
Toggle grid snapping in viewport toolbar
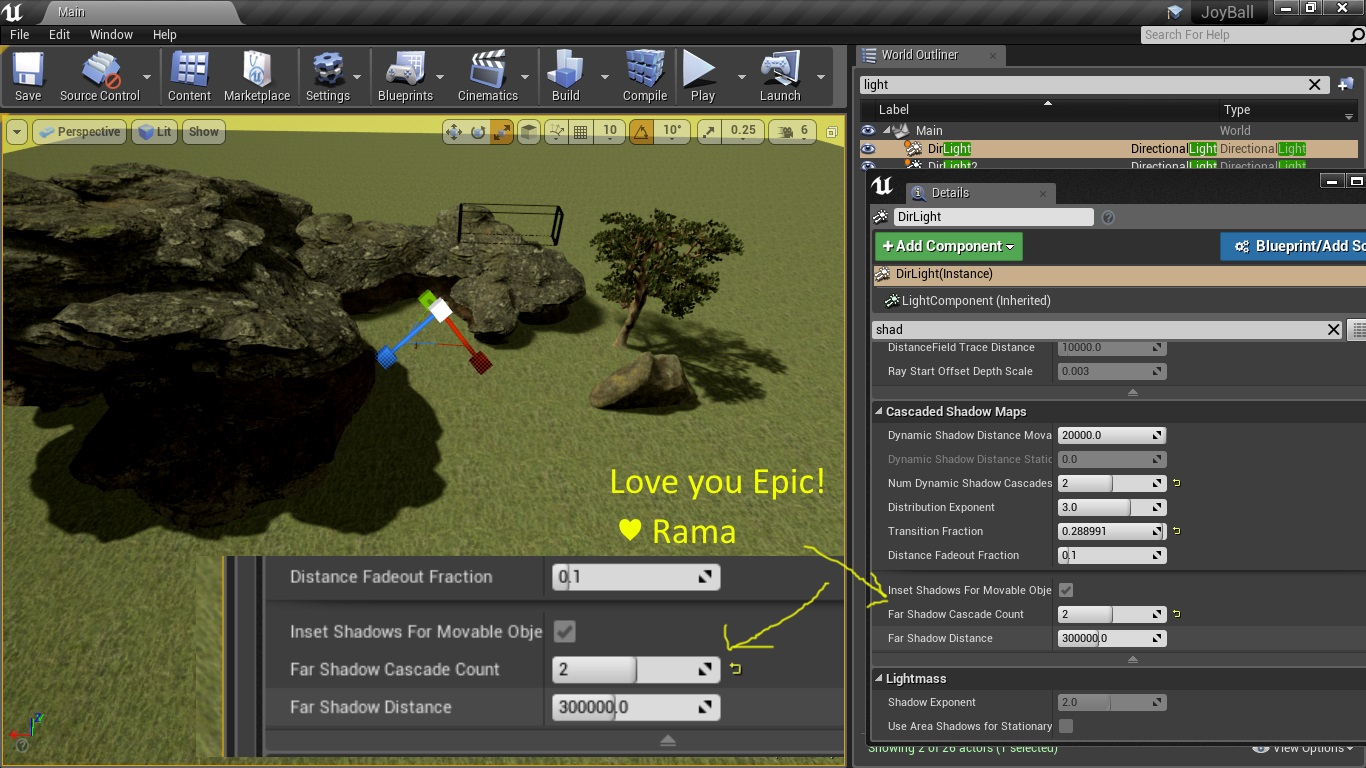click(579, 131)
